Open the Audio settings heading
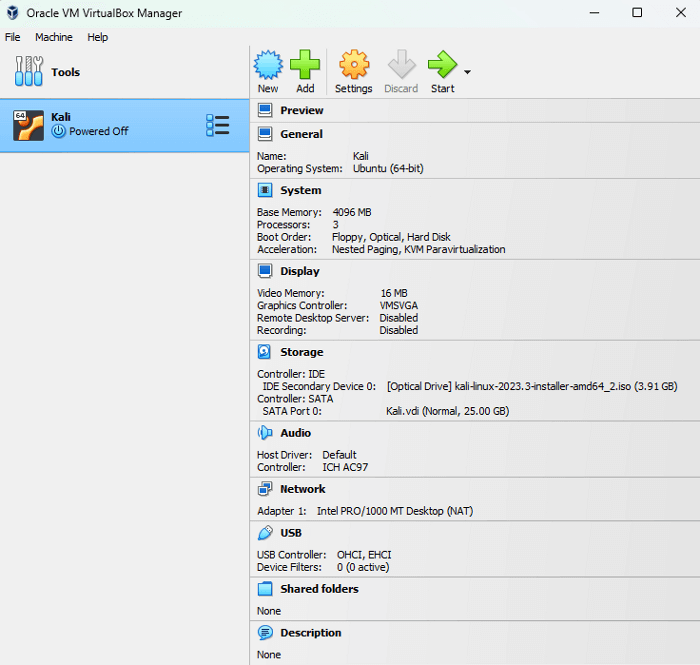 click(x=295, y=432)
